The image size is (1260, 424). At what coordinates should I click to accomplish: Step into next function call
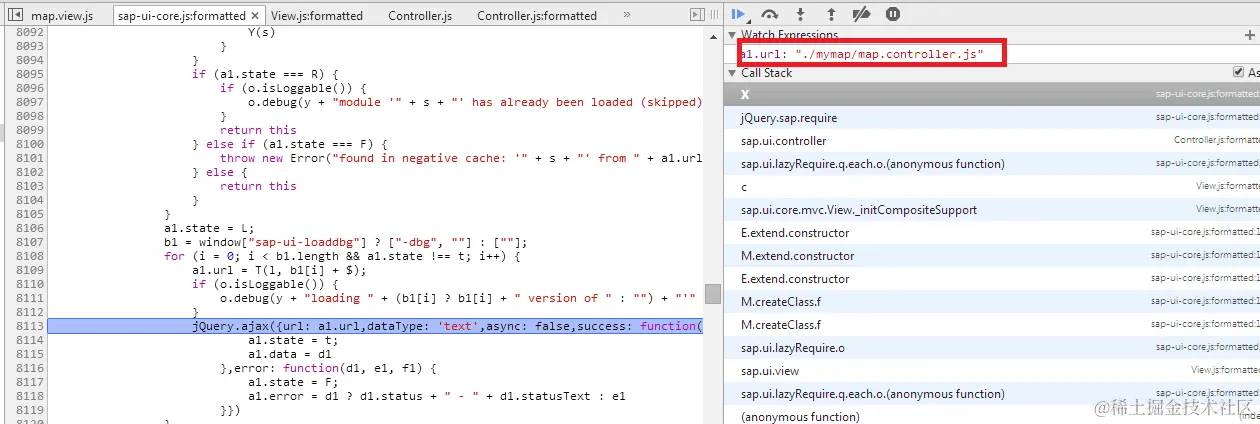(800, 14)
